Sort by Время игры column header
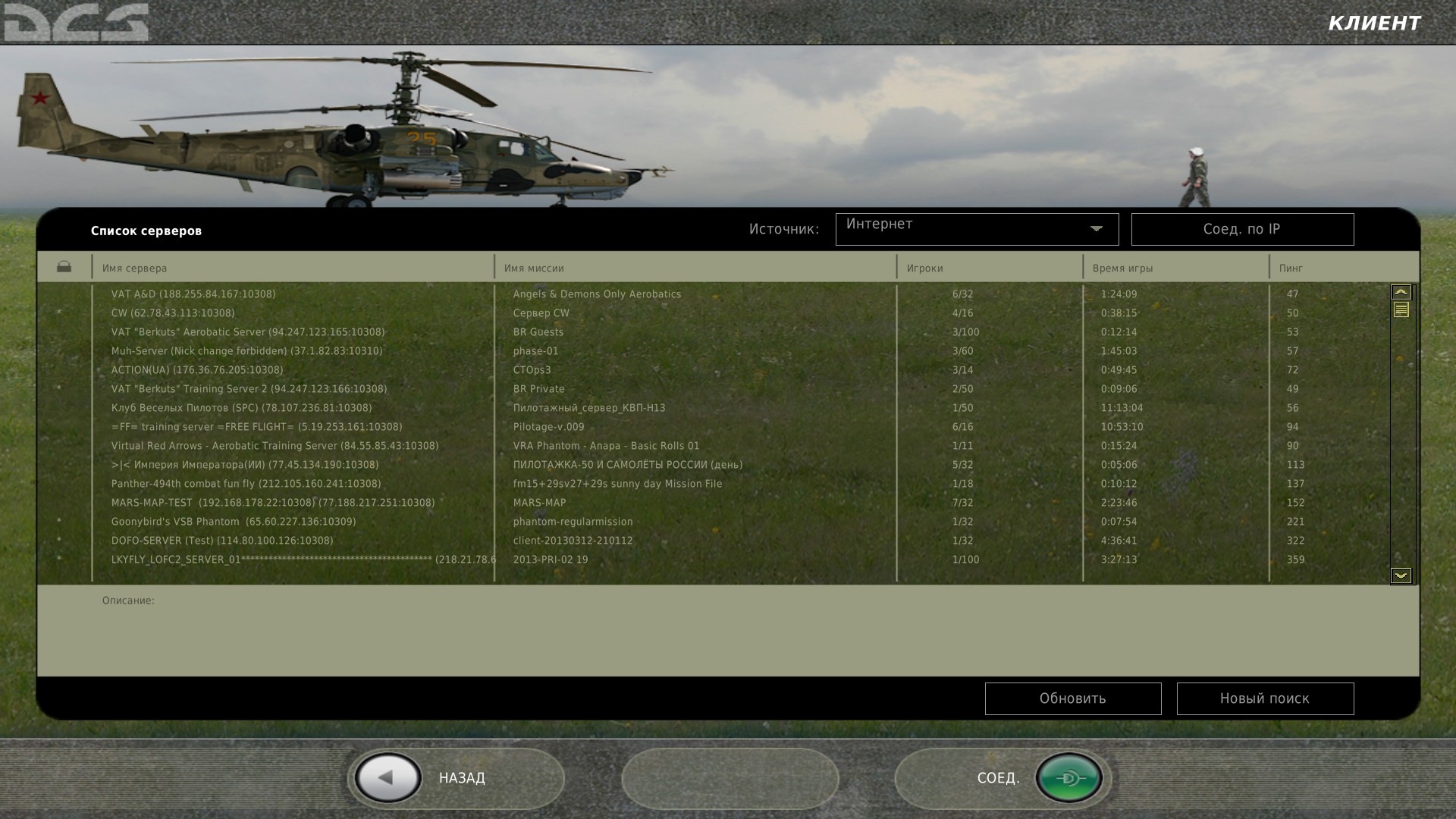 click(x=1123, y=268)
